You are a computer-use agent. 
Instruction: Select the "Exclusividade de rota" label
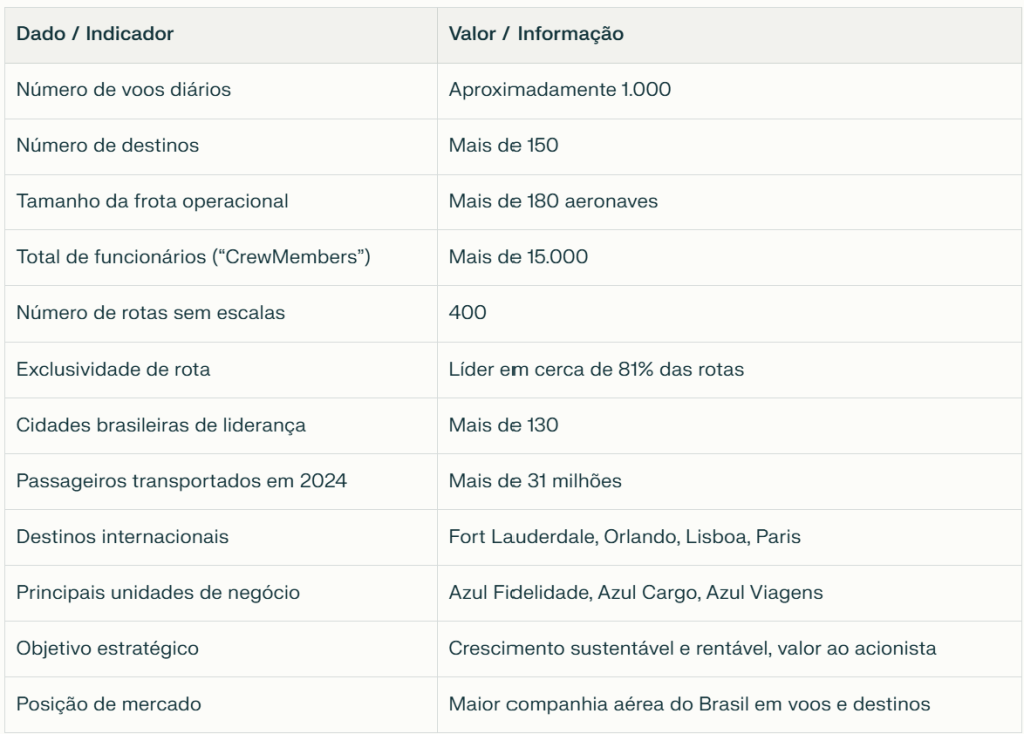click(x=113, y=369)
